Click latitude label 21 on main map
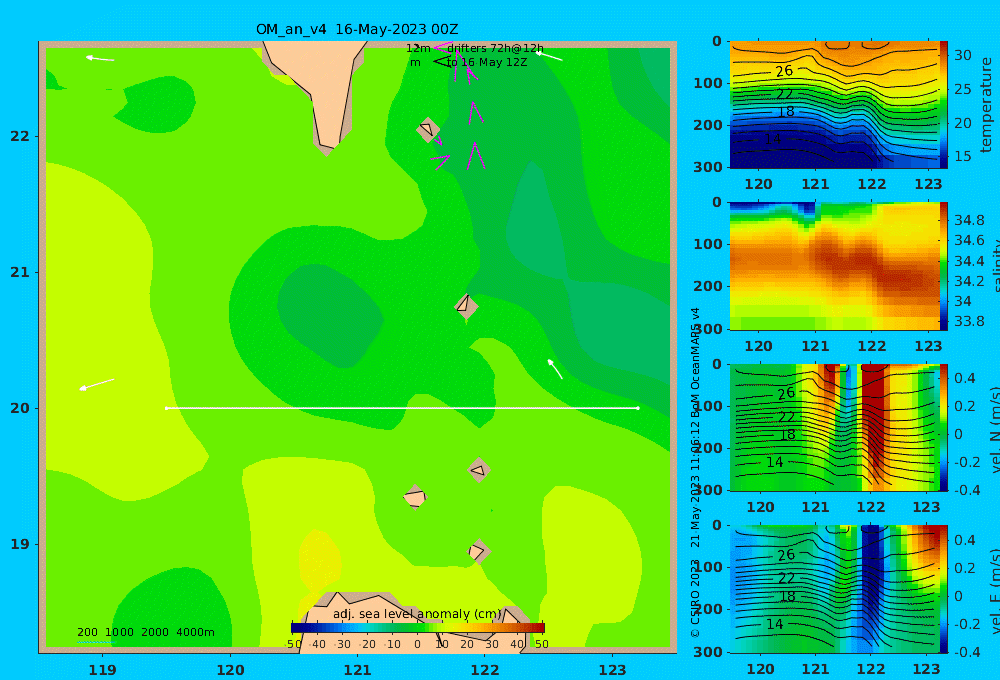This screenshot has width=1000, height=680. coord(20,272)
